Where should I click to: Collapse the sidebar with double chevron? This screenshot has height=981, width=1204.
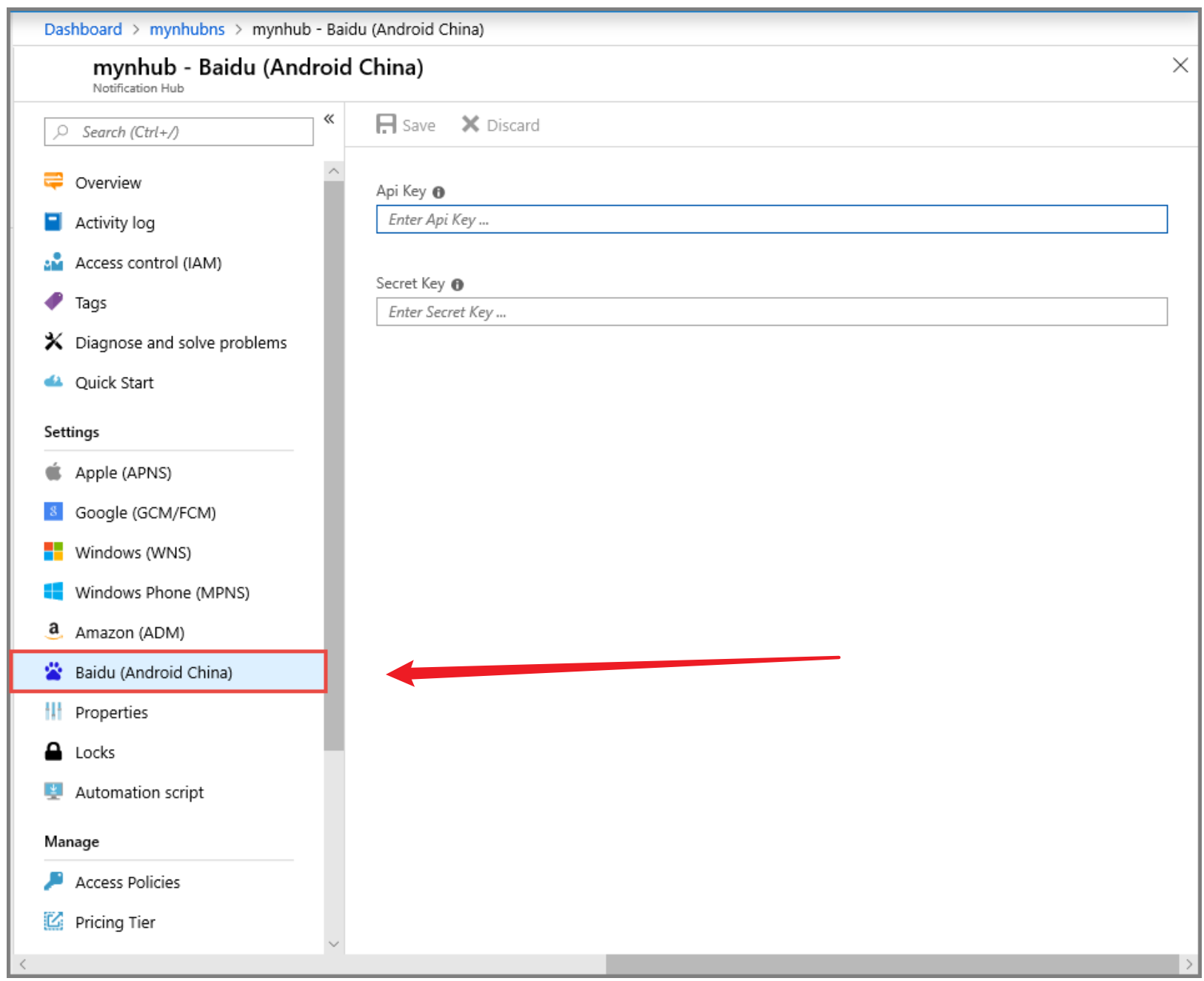click(x=330, y=119)
